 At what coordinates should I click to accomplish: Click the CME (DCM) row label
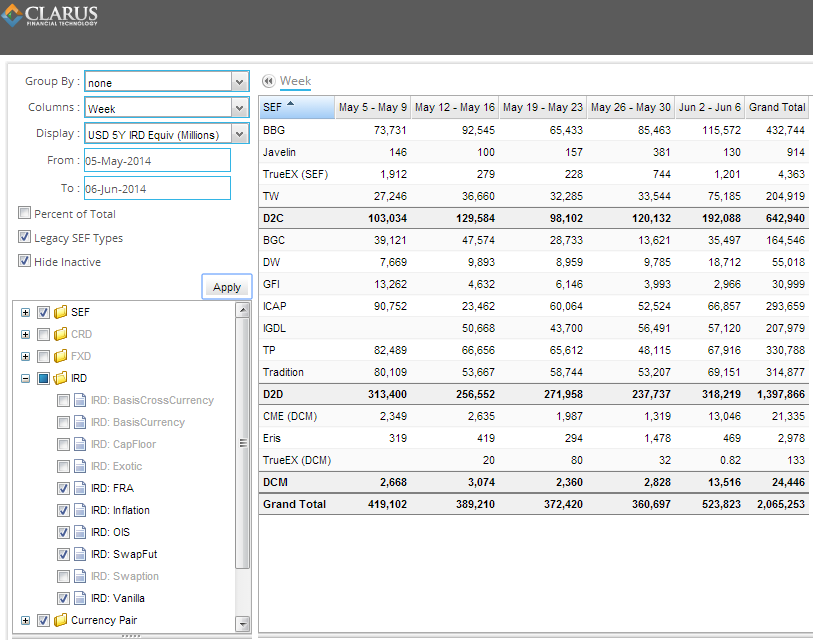tap(290, 416)
